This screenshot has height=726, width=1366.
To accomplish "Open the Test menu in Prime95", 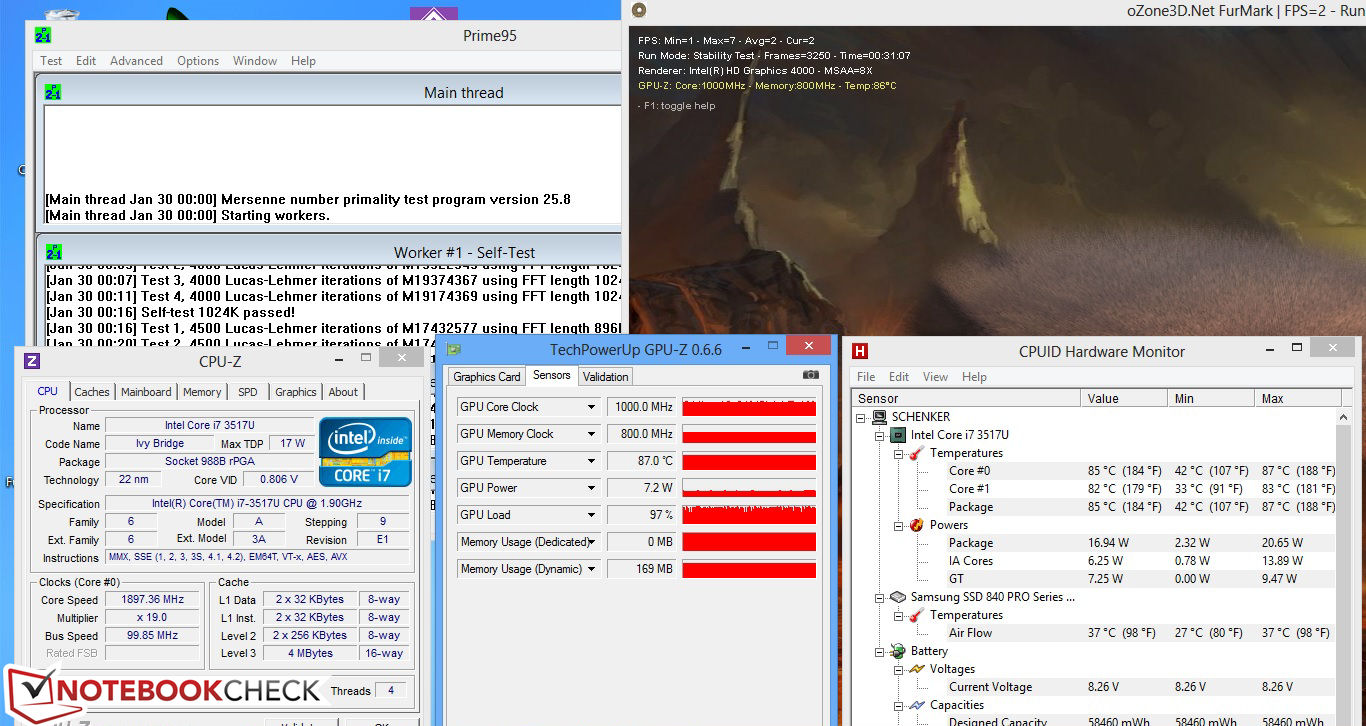I will [51, 61].
